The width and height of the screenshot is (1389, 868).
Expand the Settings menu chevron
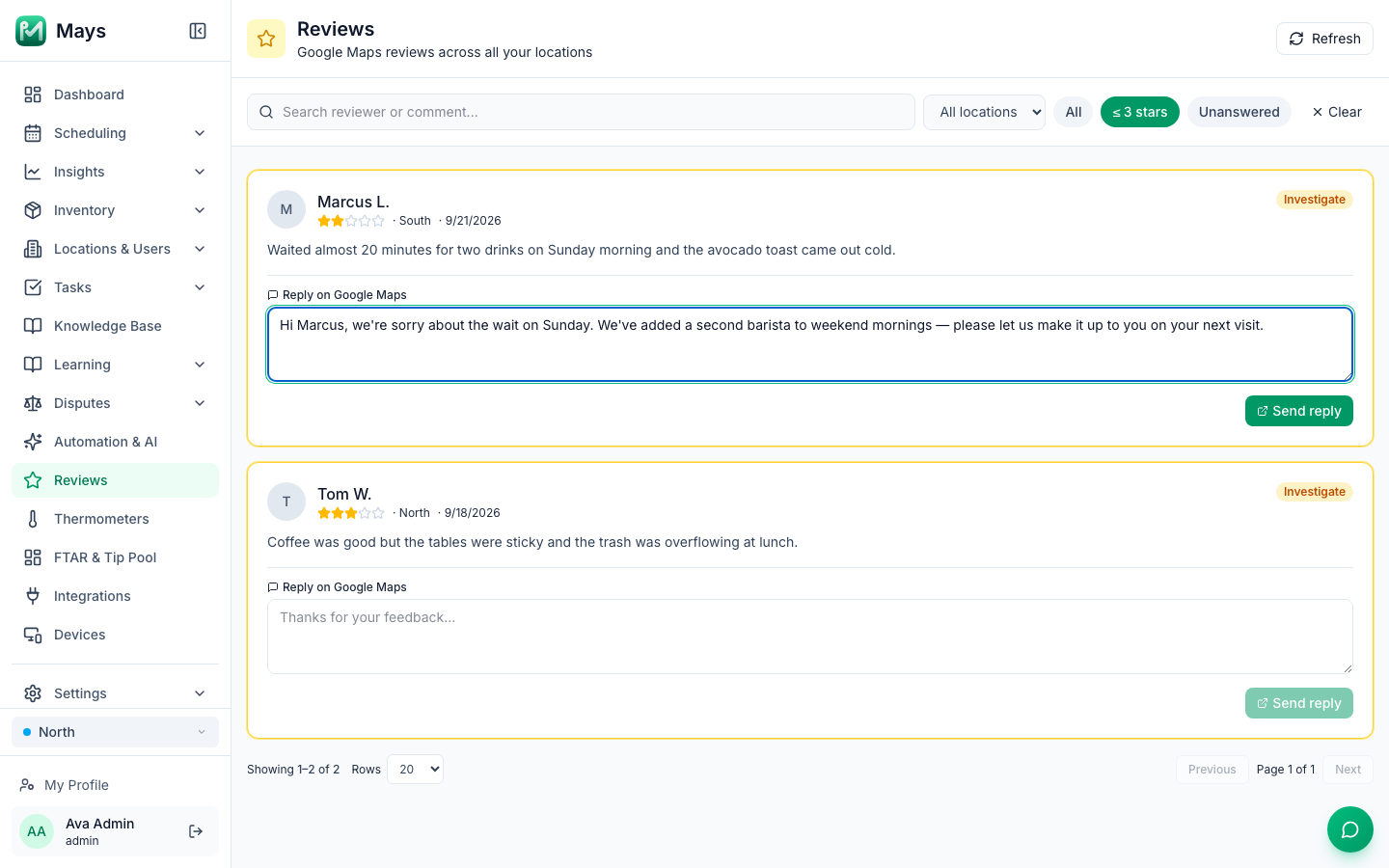tap(200, 693)
